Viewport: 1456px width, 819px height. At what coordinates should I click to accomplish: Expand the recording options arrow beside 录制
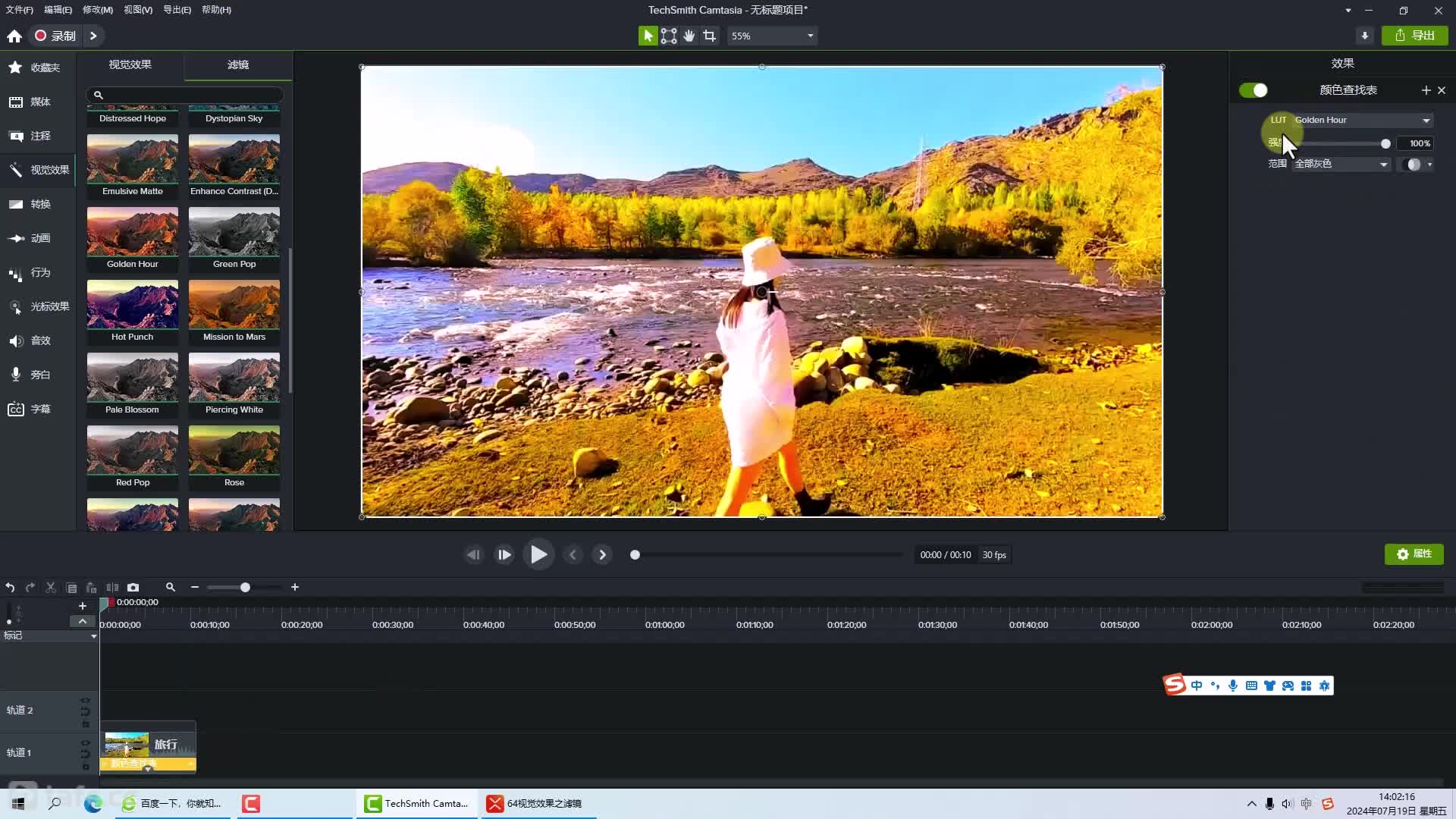coord(93,36)
